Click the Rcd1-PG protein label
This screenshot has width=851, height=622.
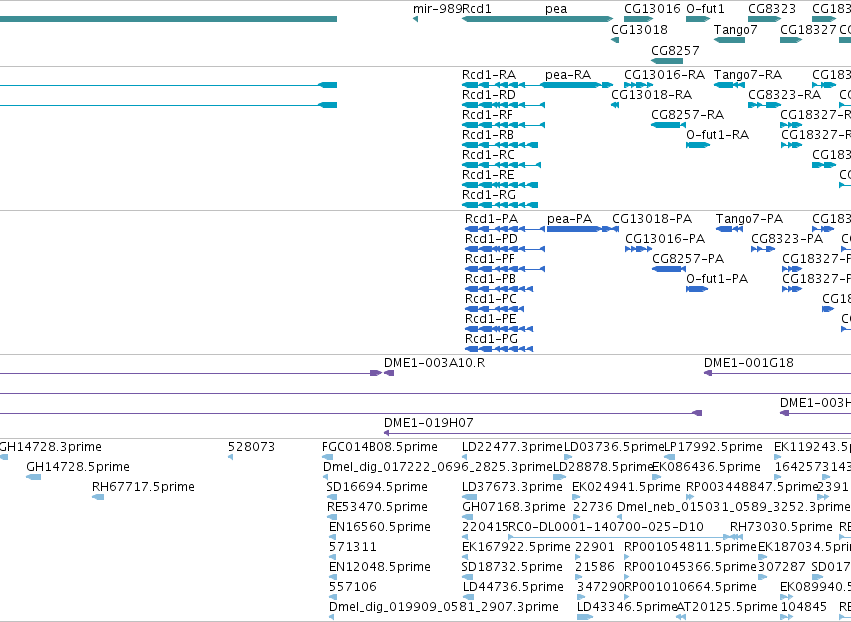[x=492, y=339]
